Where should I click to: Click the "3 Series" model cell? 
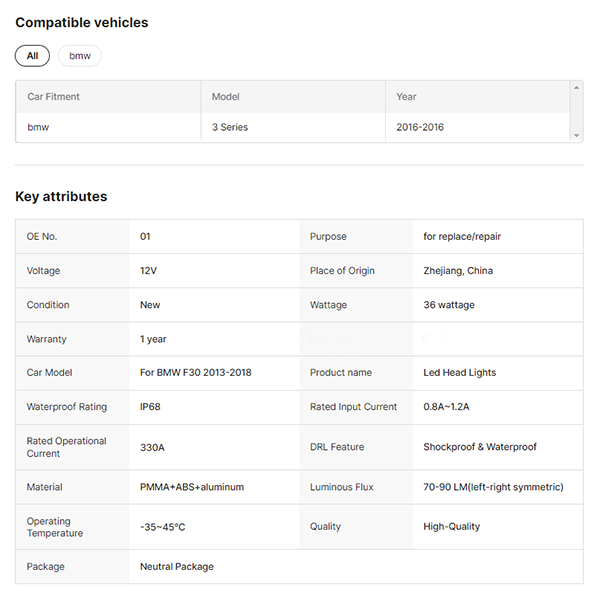click(230, 127)
